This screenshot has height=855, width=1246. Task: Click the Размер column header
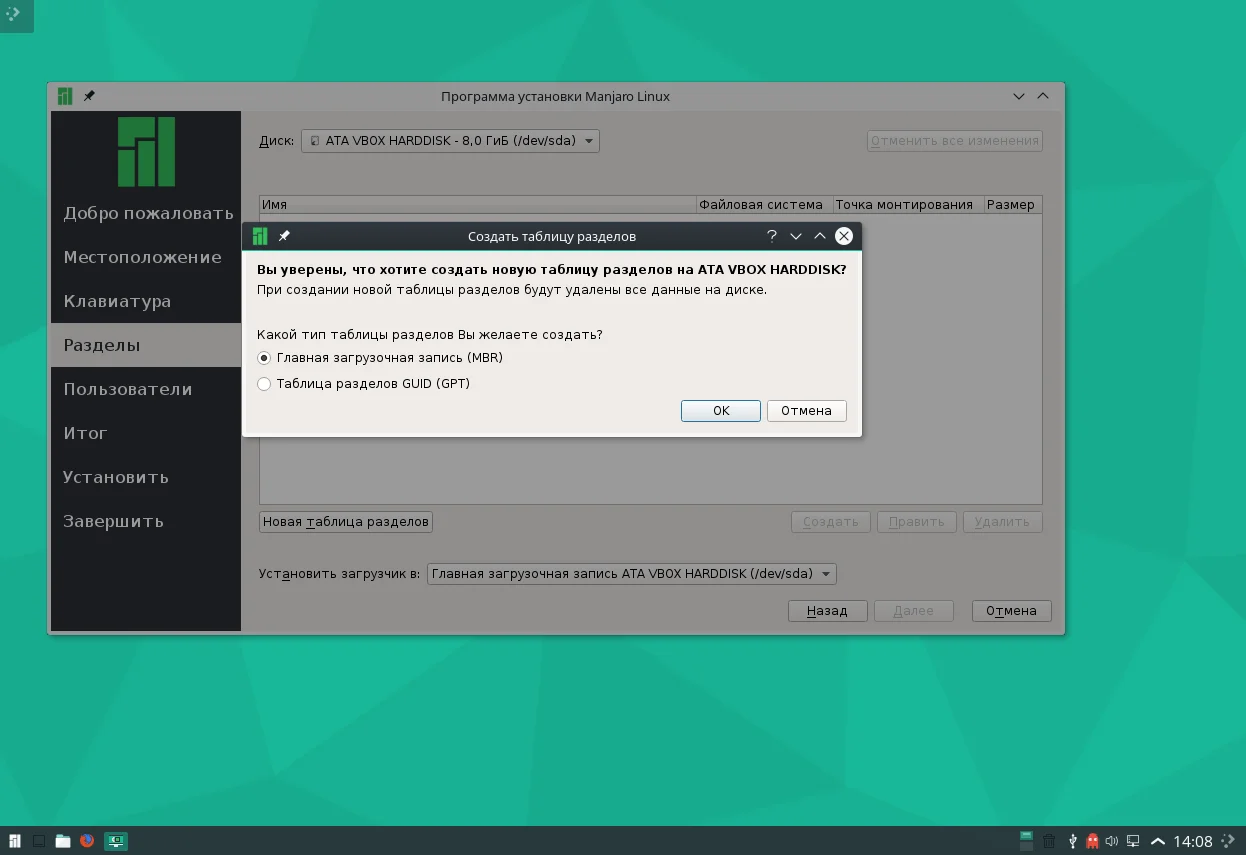[1012, 204]
